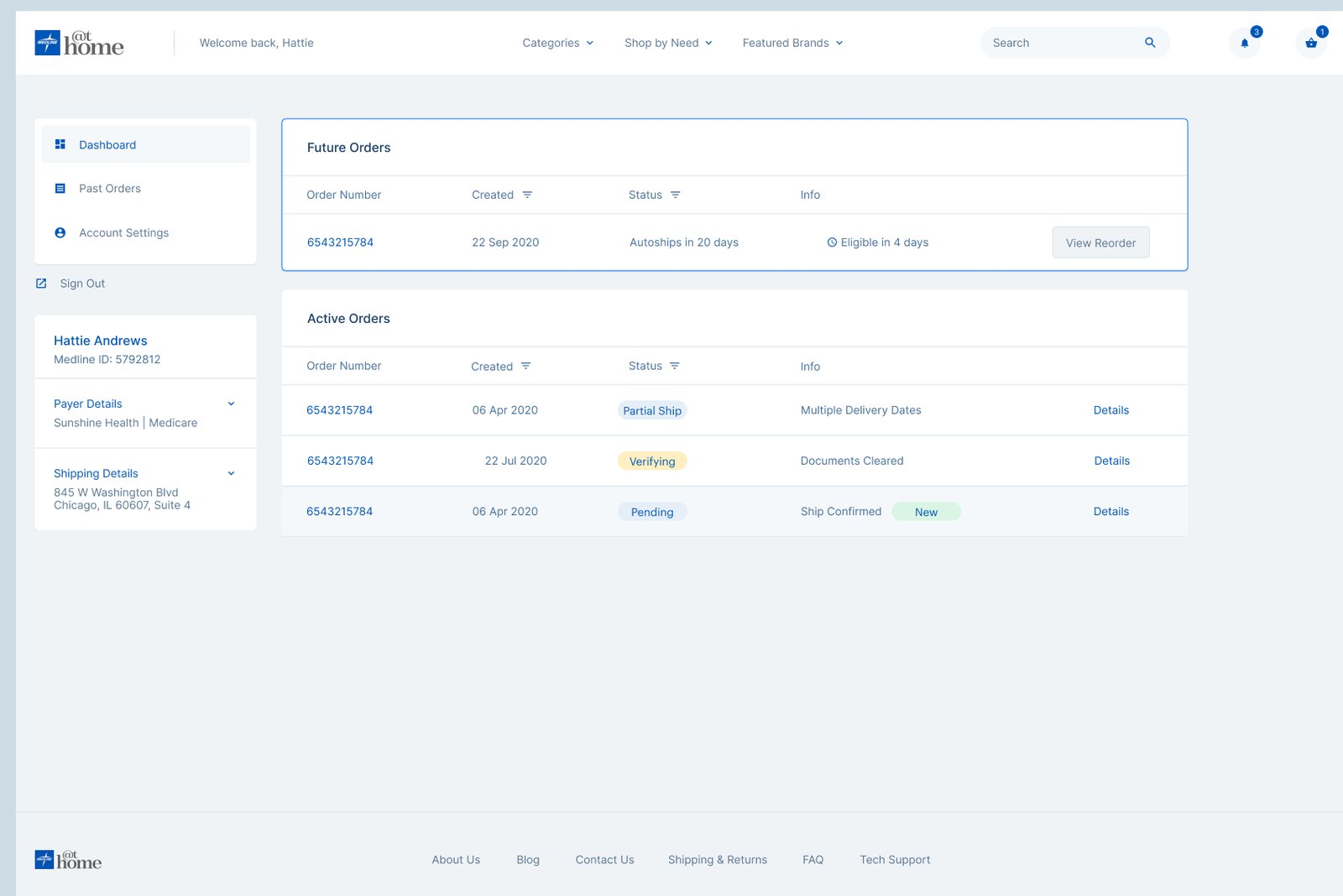Click the Verifying status badge
The width and height of the screenshot is (1343, 896).
point(652,461)
